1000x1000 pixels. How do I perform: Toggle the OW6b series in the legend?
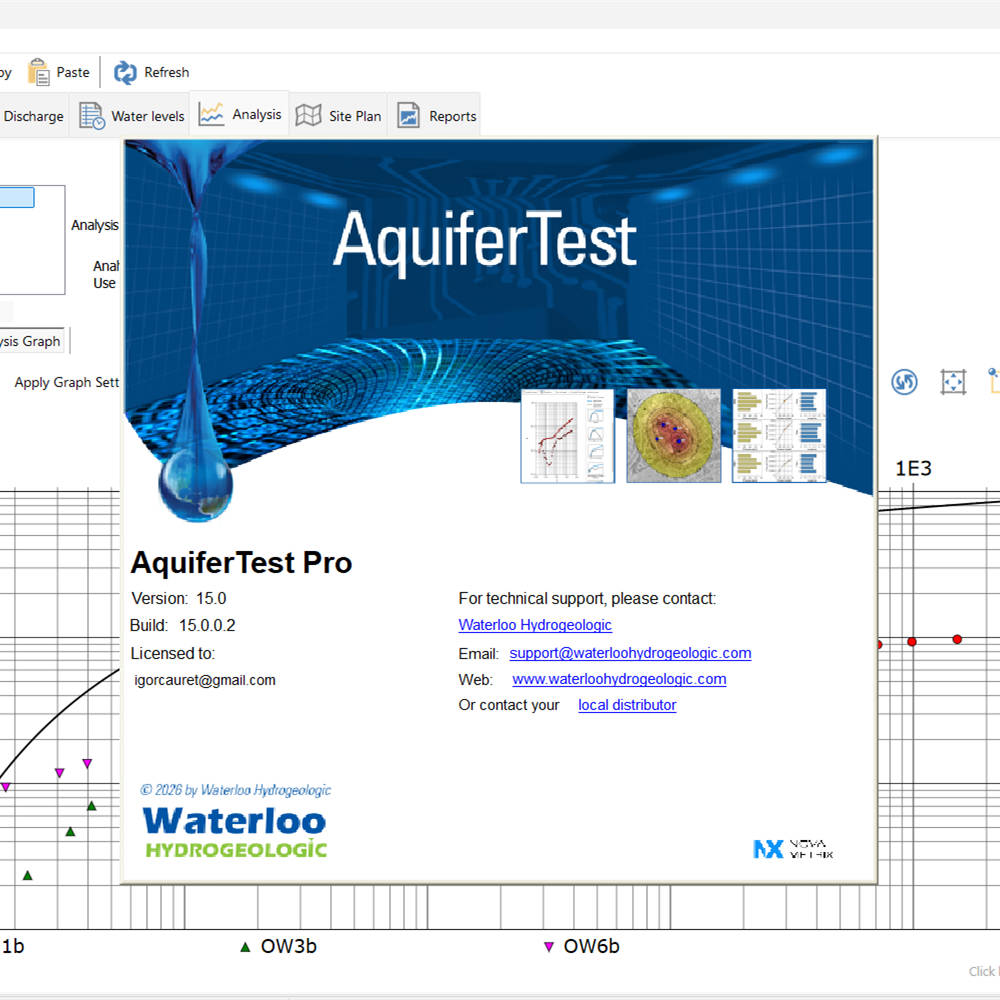580,946
